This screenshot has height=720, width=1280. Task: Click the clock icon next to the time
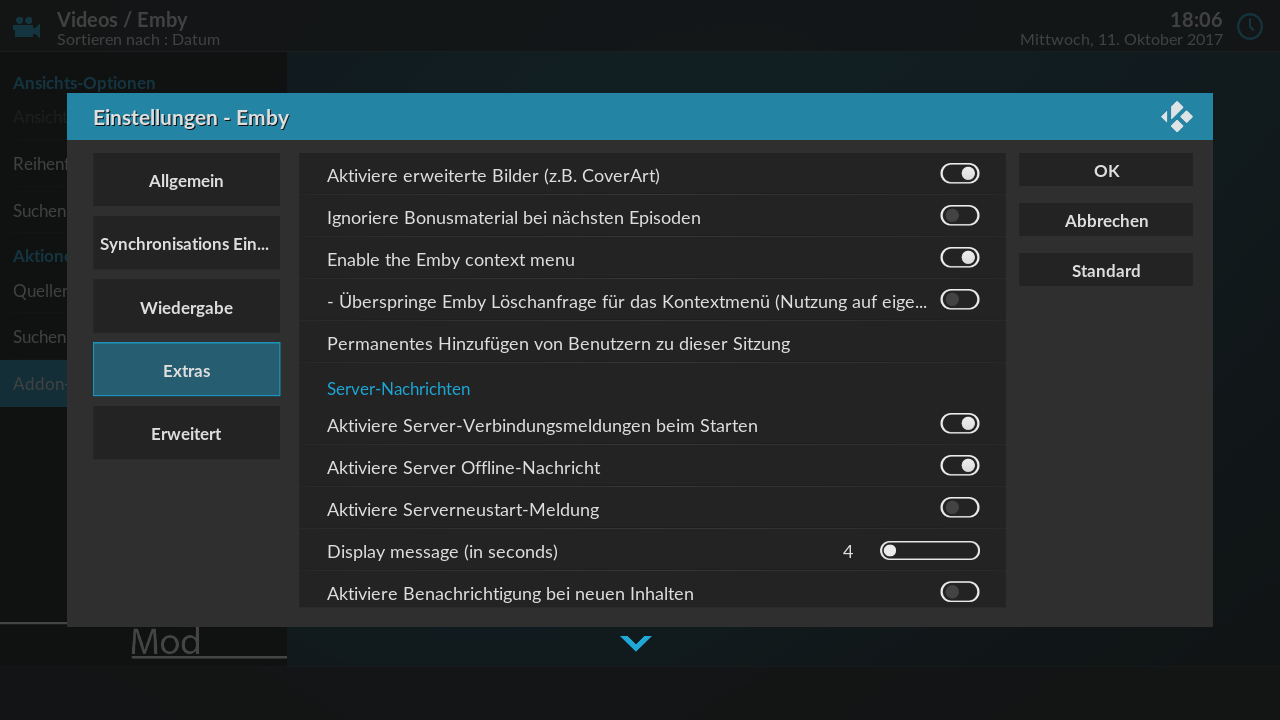click(1250, 27)
